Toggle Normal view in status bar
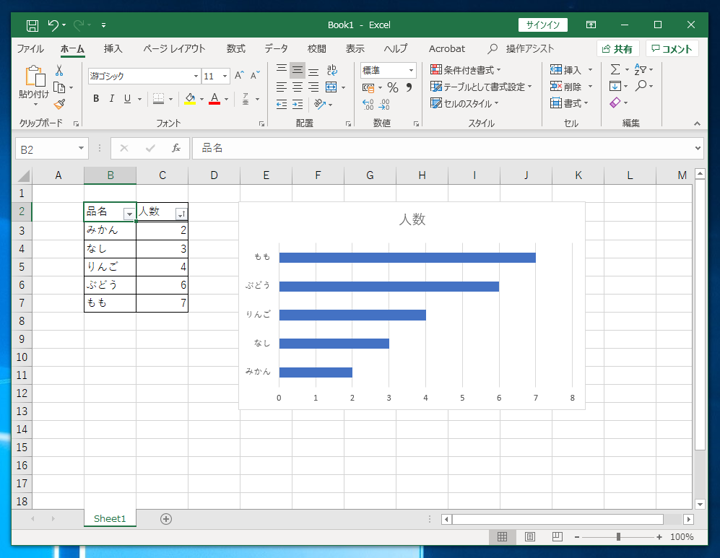Screen dimensions: 720x558 click(x=502, y=537)
